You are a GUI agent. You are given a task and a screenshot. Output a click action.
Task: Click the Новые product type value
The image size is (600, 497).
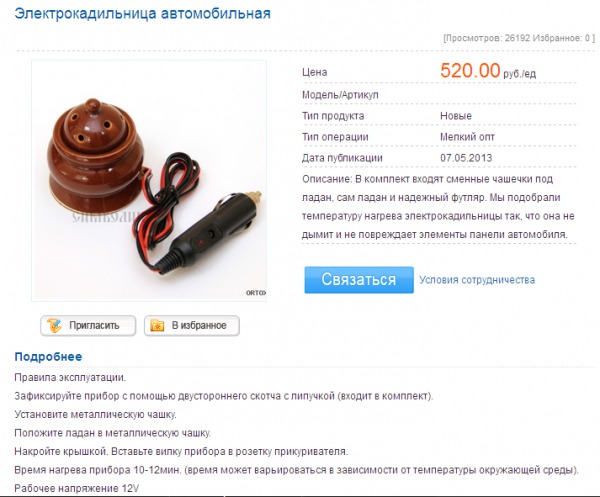pos(456,116)
